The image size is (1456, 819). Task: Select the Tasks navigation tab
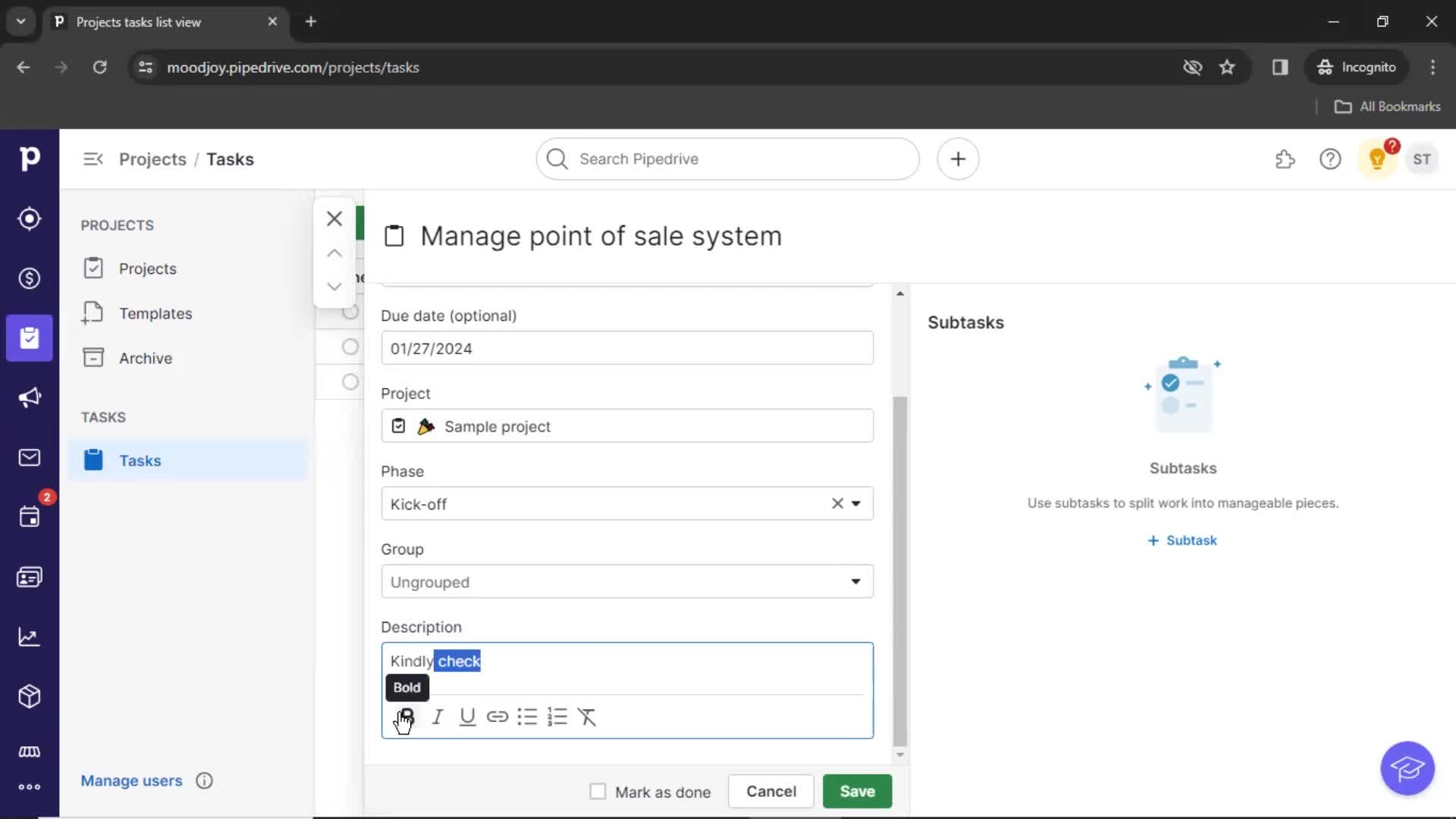point(139,461)
